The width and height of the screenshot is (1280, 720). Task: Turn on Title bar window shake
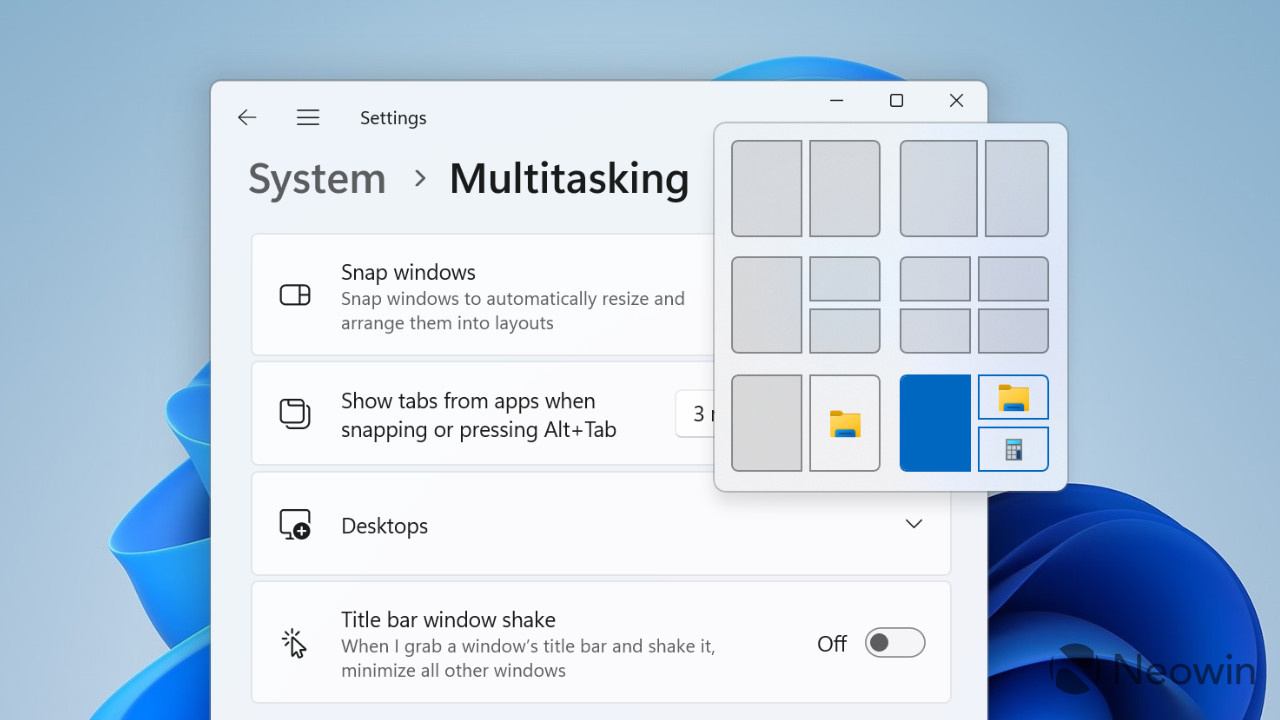(x=895, y=643)
